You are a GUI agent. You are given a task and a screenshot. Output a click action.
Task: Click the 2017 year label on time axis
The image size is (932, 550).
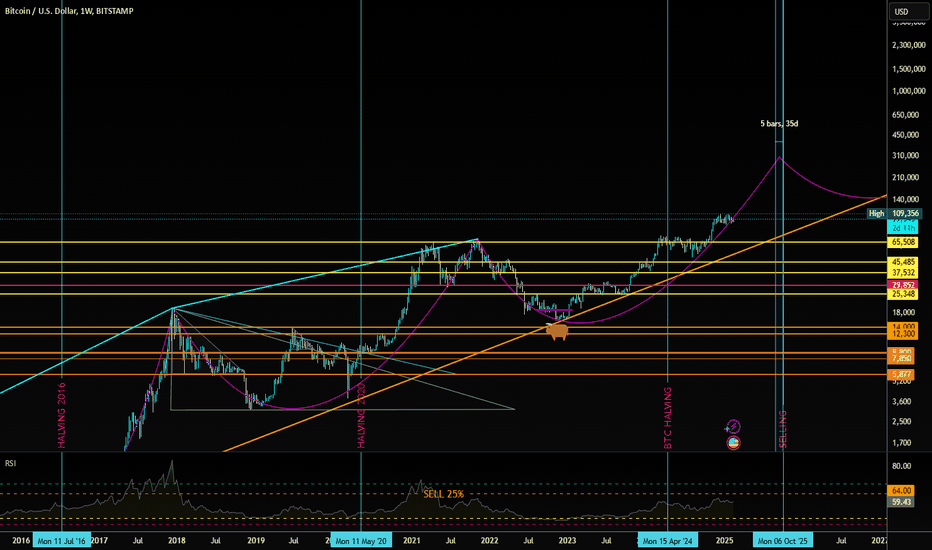pyautogui.click(x=99, y=540)
